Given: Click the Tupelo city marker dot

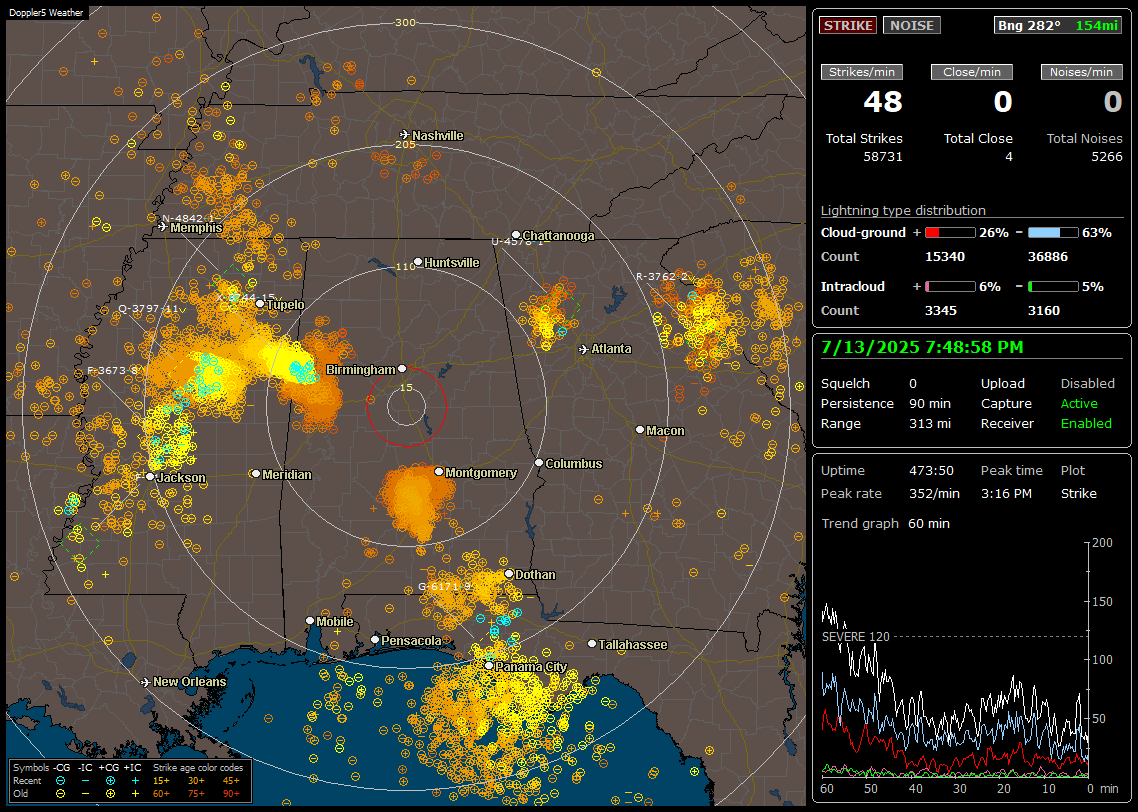Looking at the screenshot, I should [260, 304].
